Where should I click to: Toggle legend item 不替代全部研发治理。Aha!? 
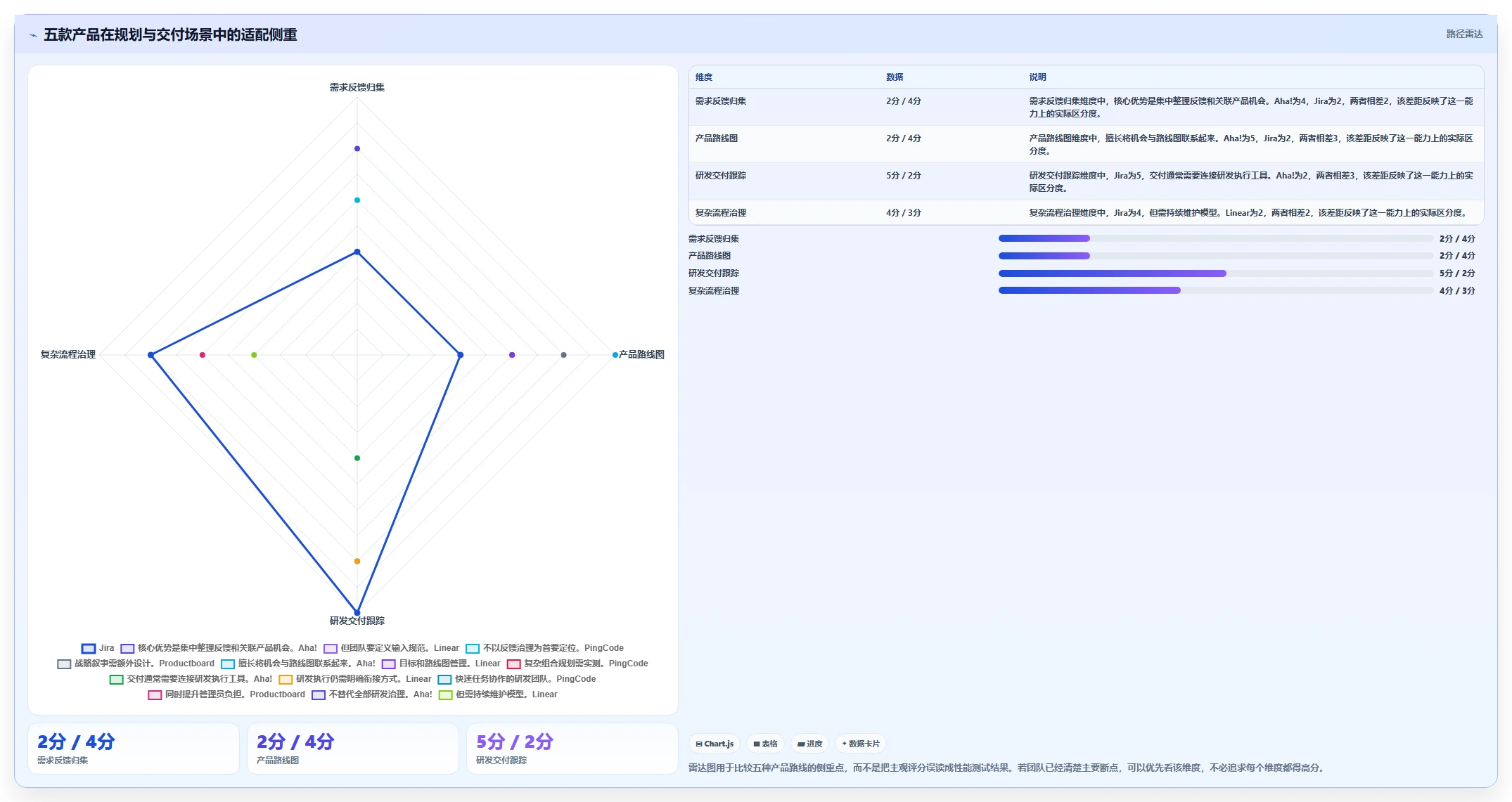pyautogui.click(x=372, y=694)
